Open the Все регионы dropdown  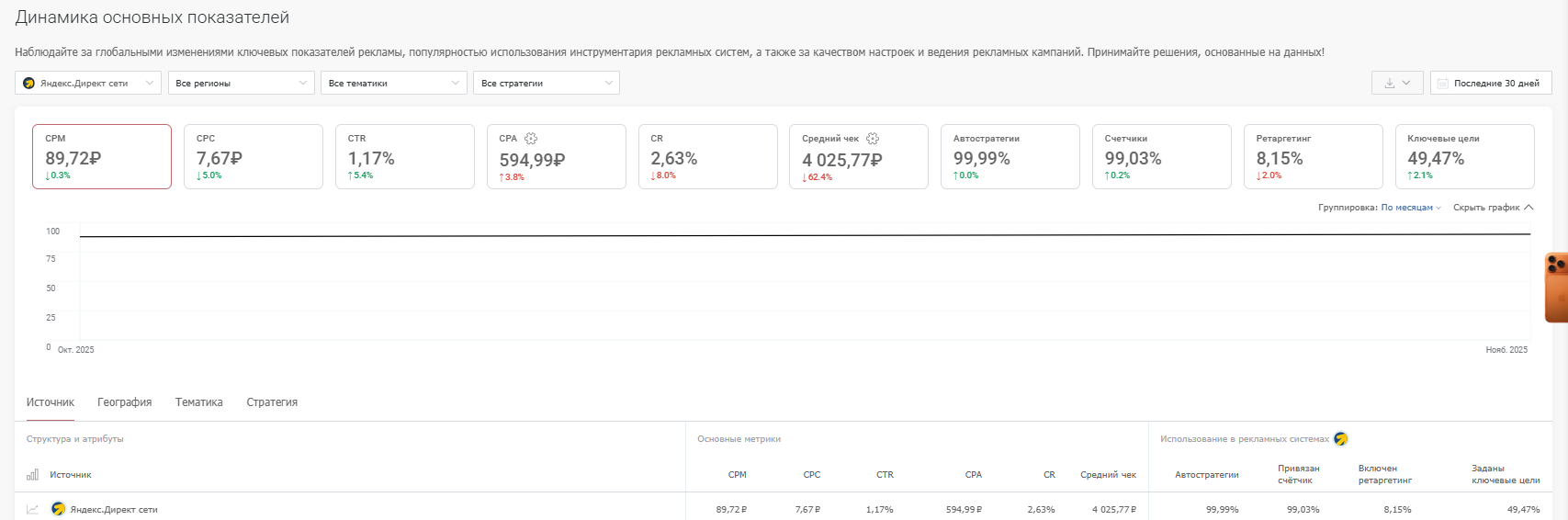(x=241, y=83)
